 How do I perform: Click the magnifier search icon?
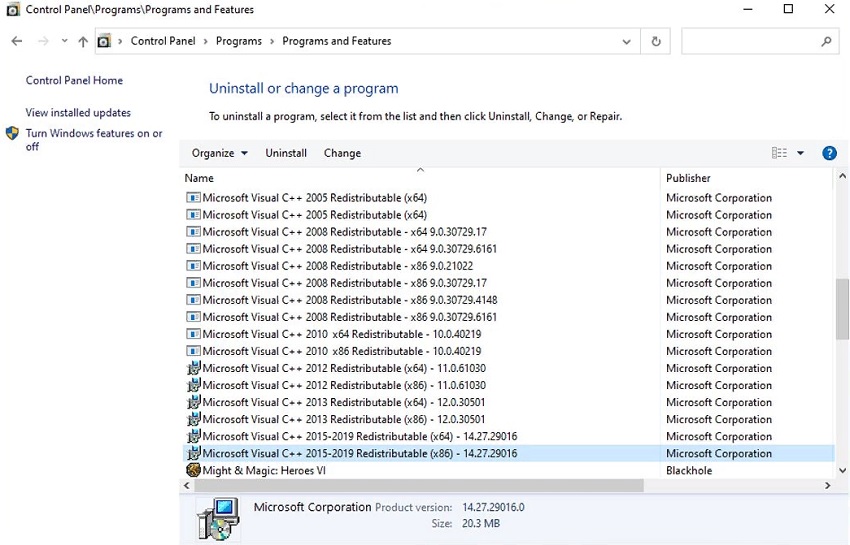pyautogui.click(x=826, y=41)
